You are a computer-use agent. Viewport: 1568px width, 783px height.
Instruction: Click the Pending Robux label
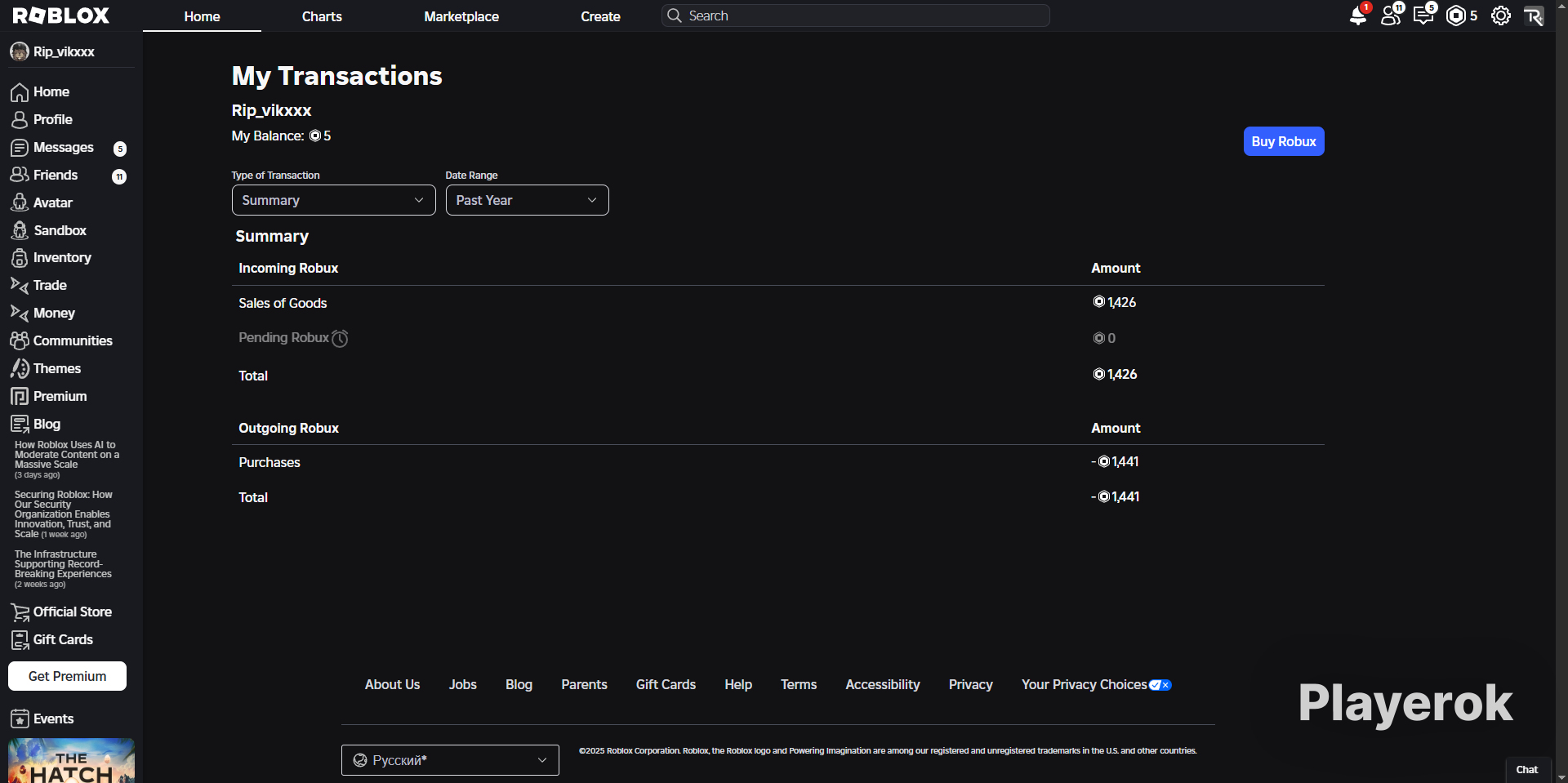pos(283,337)
